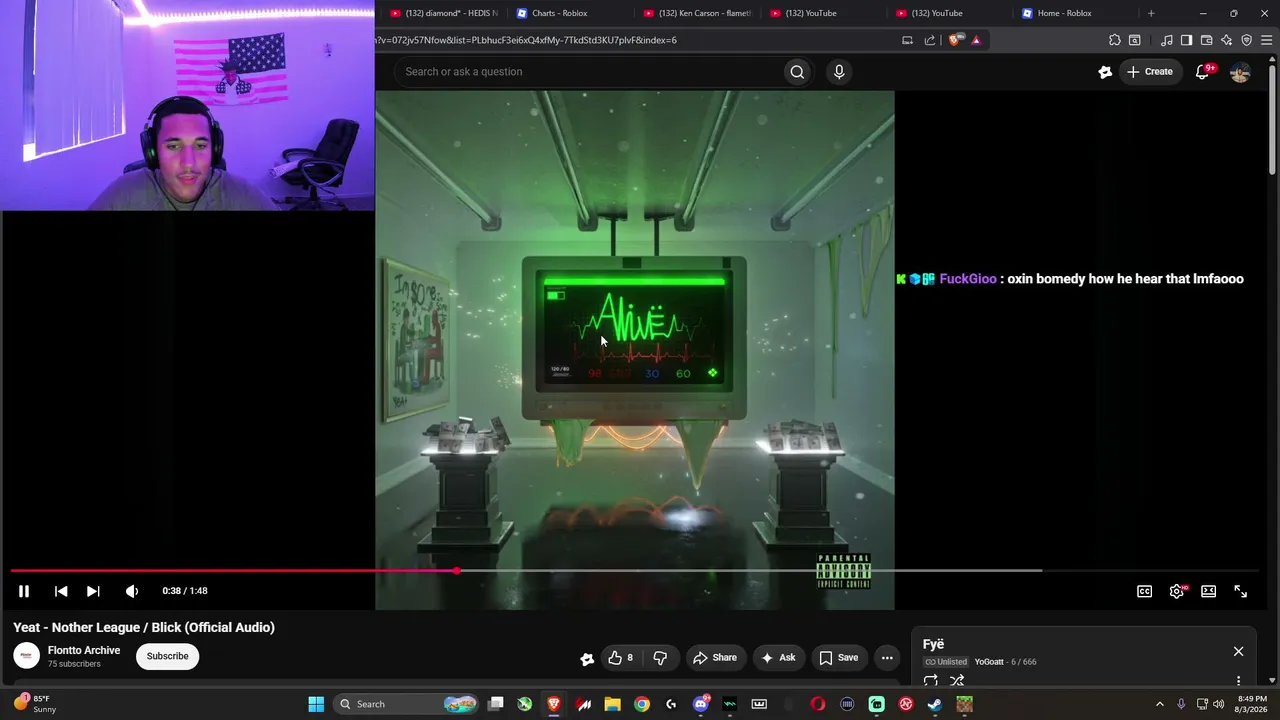Close the Fyë playlist panel
Image resolution: width=1280 pixels, height=720 pixels.
tap(1238, 651)
